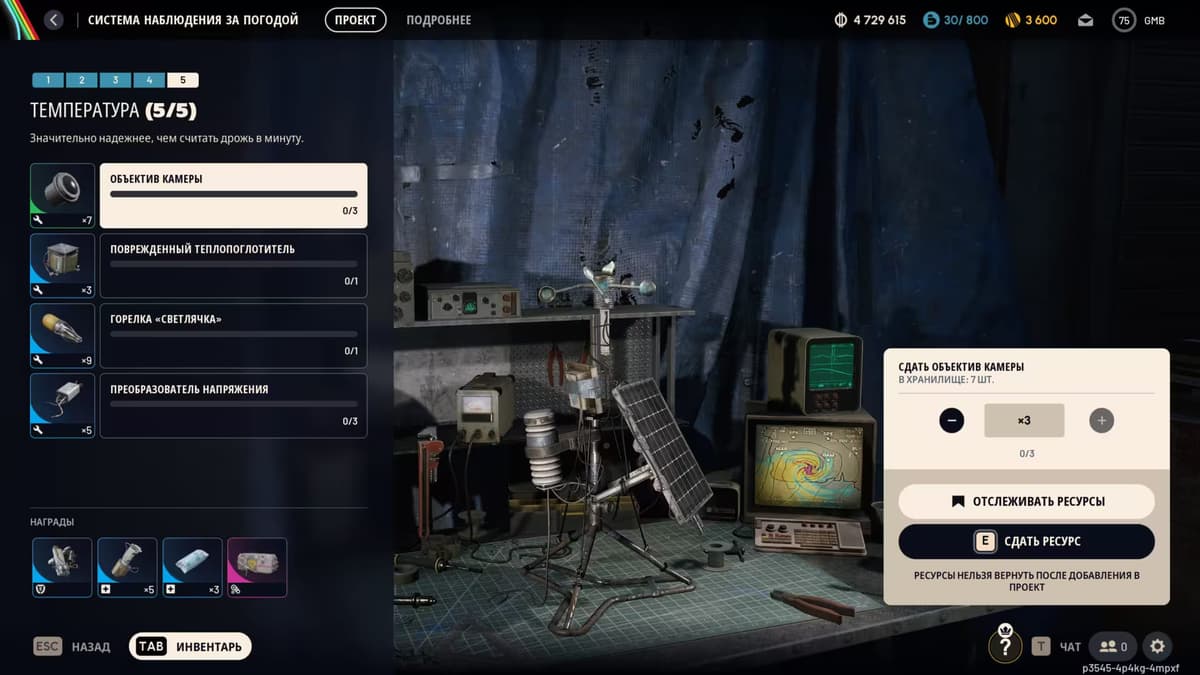This screenshot has width=1200, height=675.
Task: Open the squad members icon
Action: [1114, 646]
